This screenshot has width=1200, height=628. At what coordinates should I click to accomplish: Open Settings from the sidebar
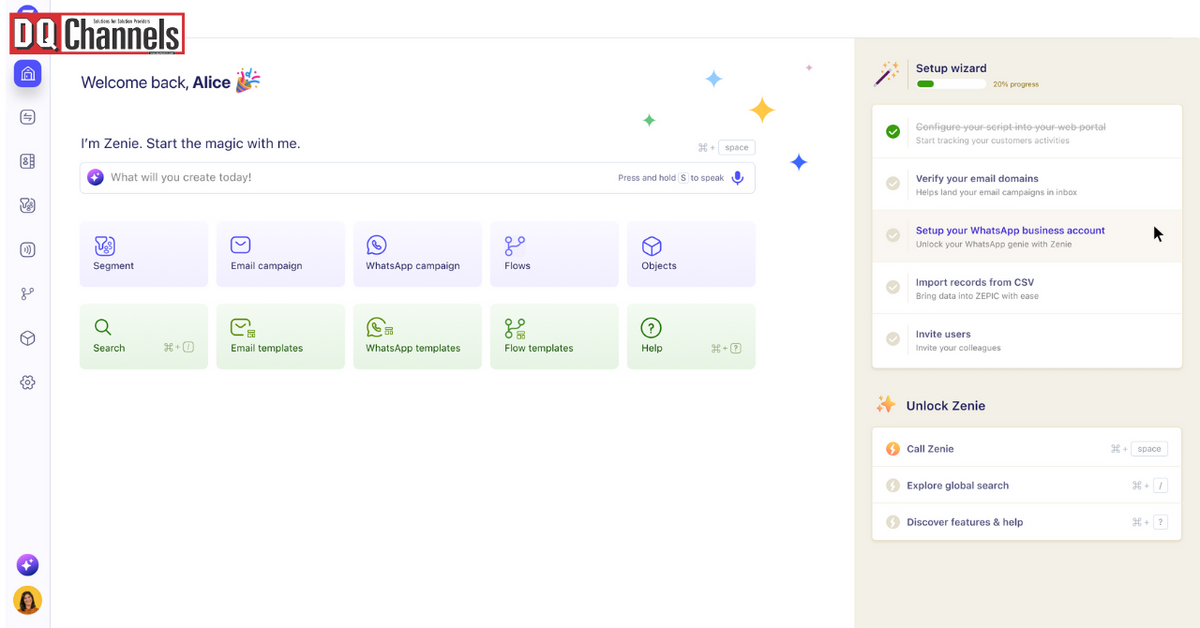pos(27,382)
